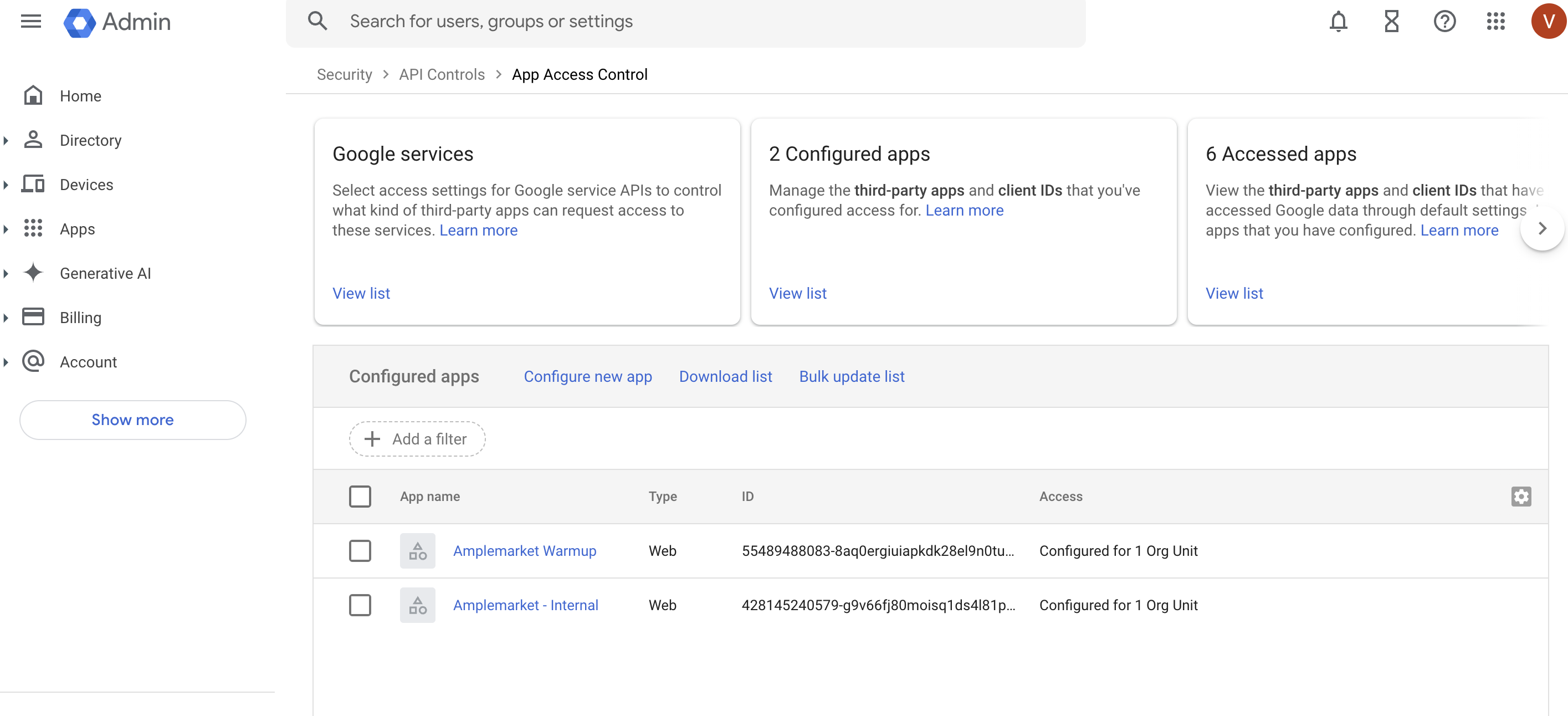Image resolution: width=1568 pixels, height=716 pixels.
Task: Click Add a filter chip
Action: (x=417, y=438)
